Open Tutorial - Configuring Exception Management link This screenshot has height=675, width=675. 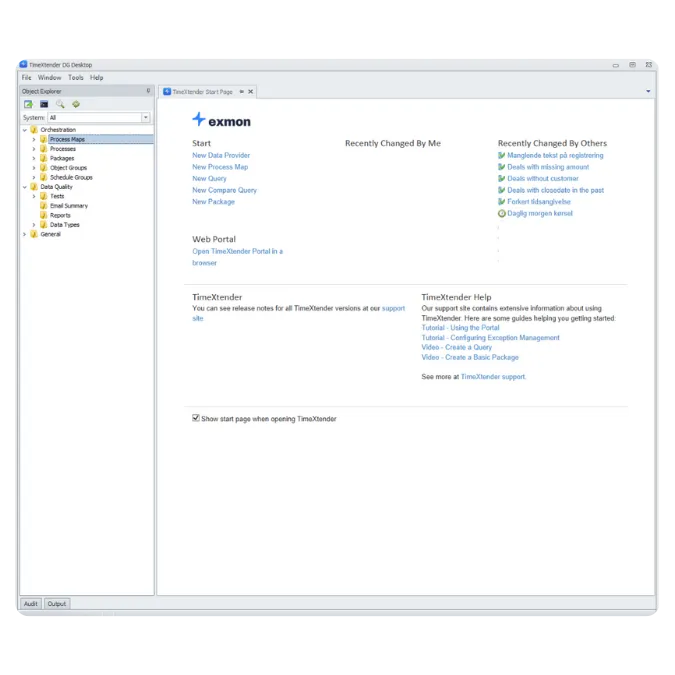point(490,338)
